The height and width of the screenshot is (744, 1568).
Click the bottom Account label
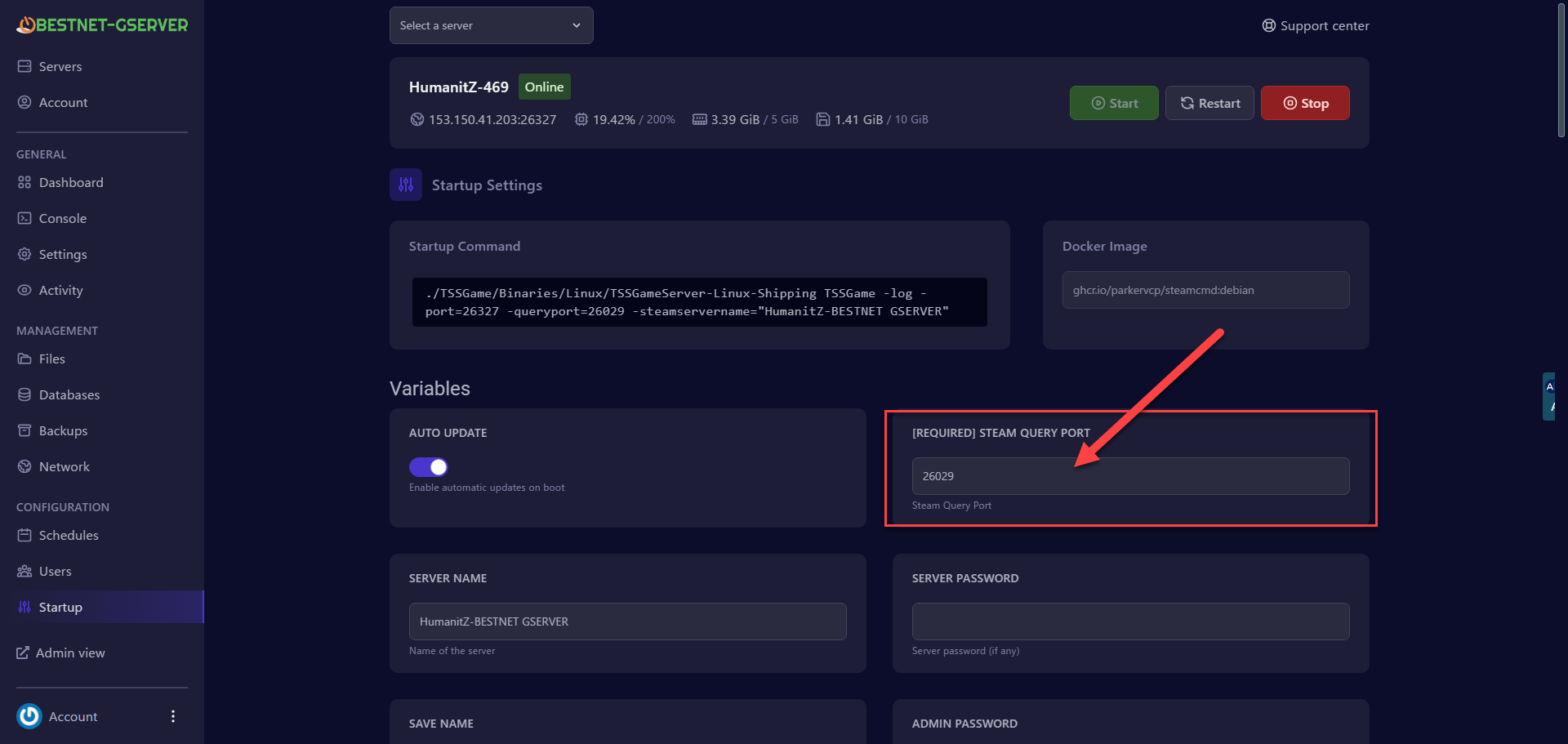[x=73, y=716]
